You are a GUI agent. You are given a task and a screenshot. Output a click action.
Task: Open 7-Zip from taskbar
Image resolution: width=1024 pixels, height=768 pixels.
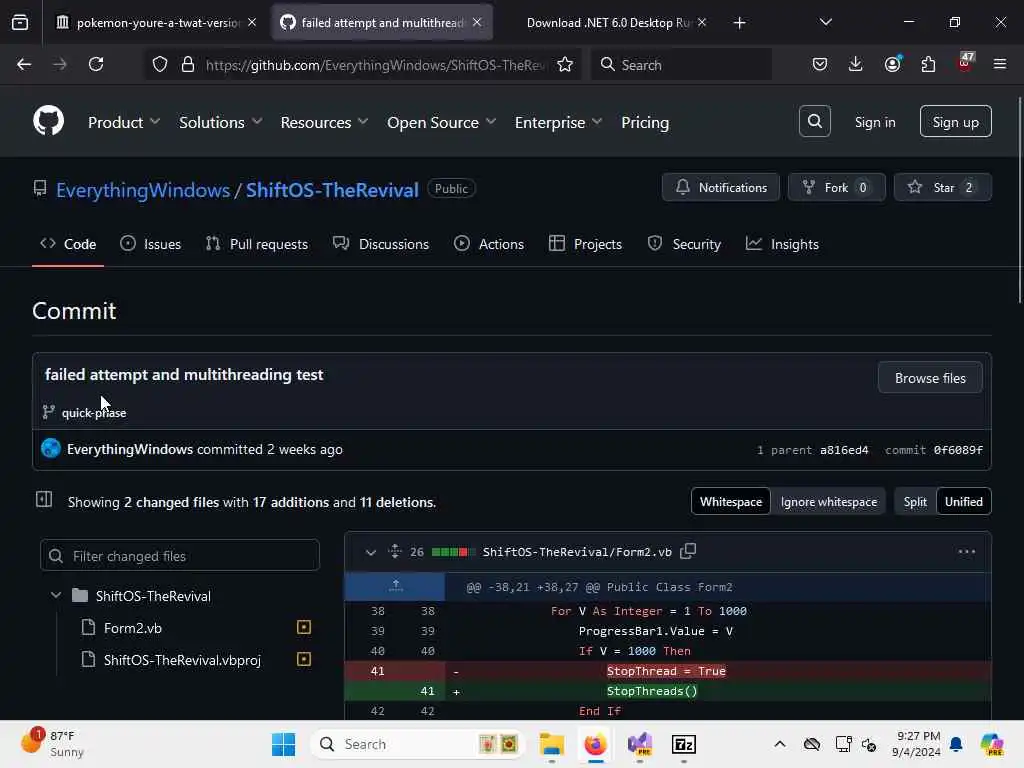[x=684, y=744]
